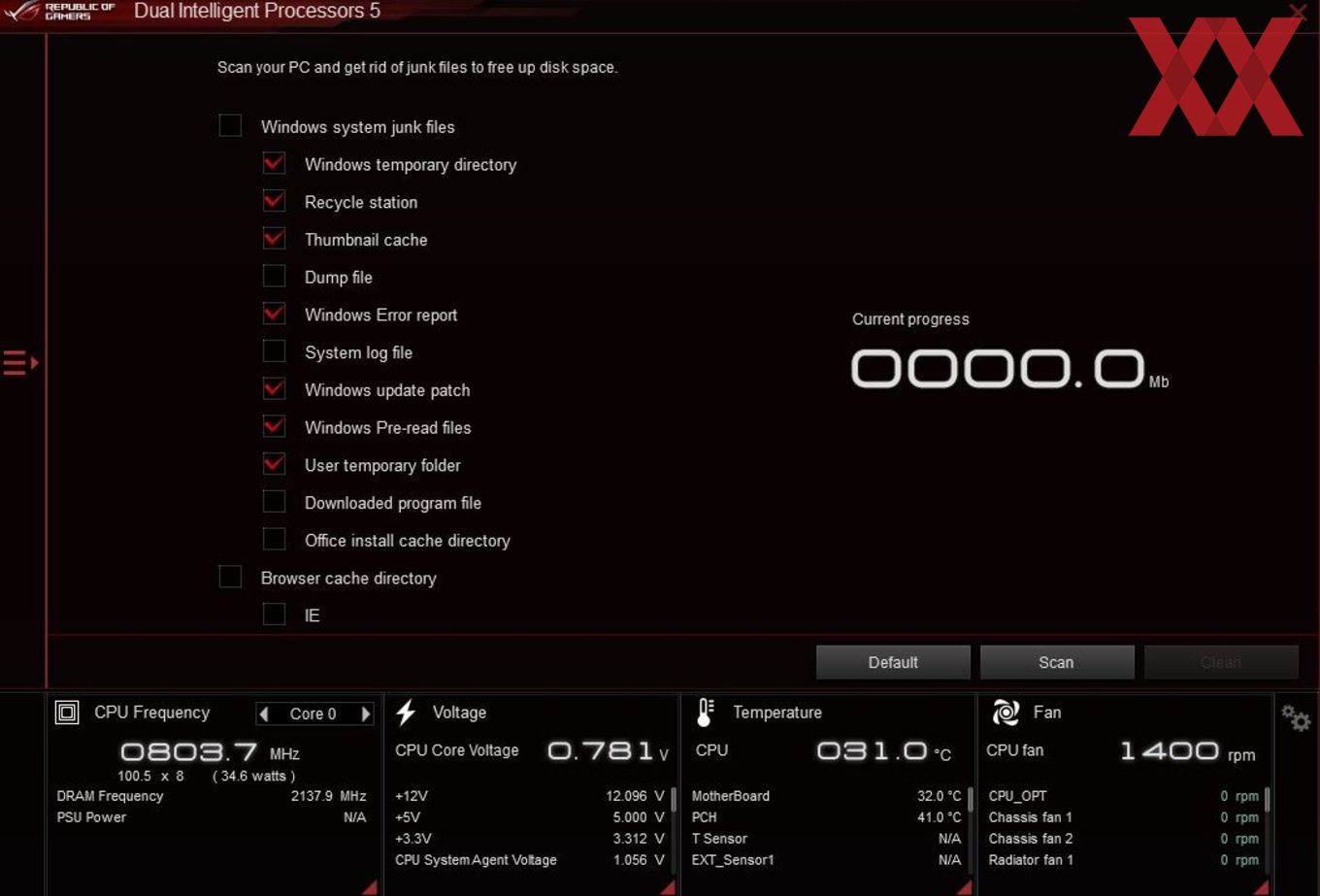Click the Radiator fan 1 row
Screen dimensions: 1320x896
pos(1123,860)
